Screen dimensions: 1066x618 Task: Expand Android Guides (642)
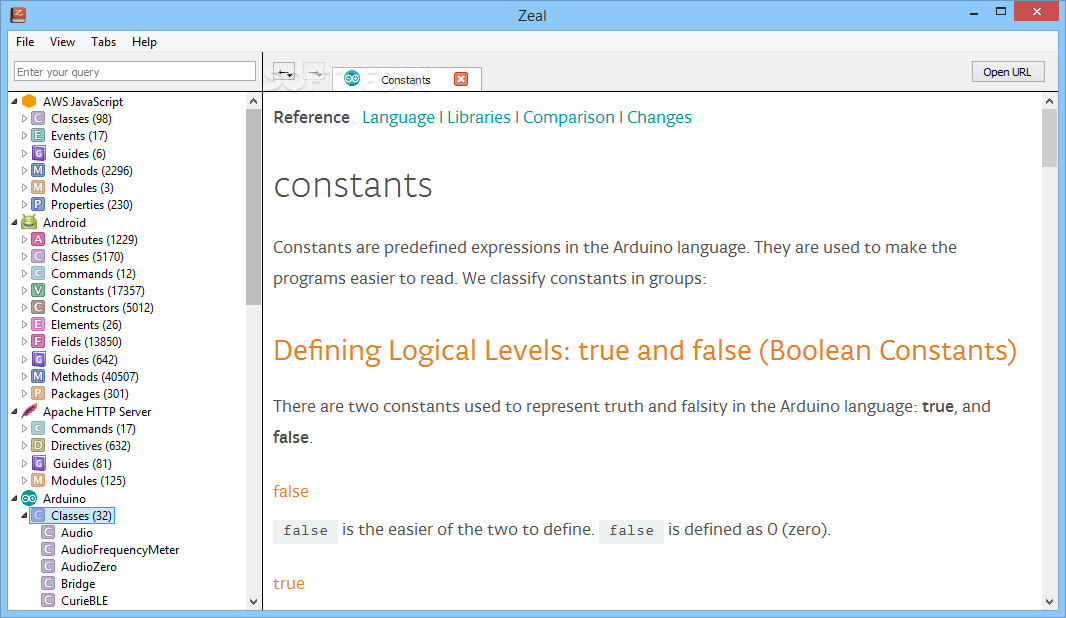[x=24, y=359]
